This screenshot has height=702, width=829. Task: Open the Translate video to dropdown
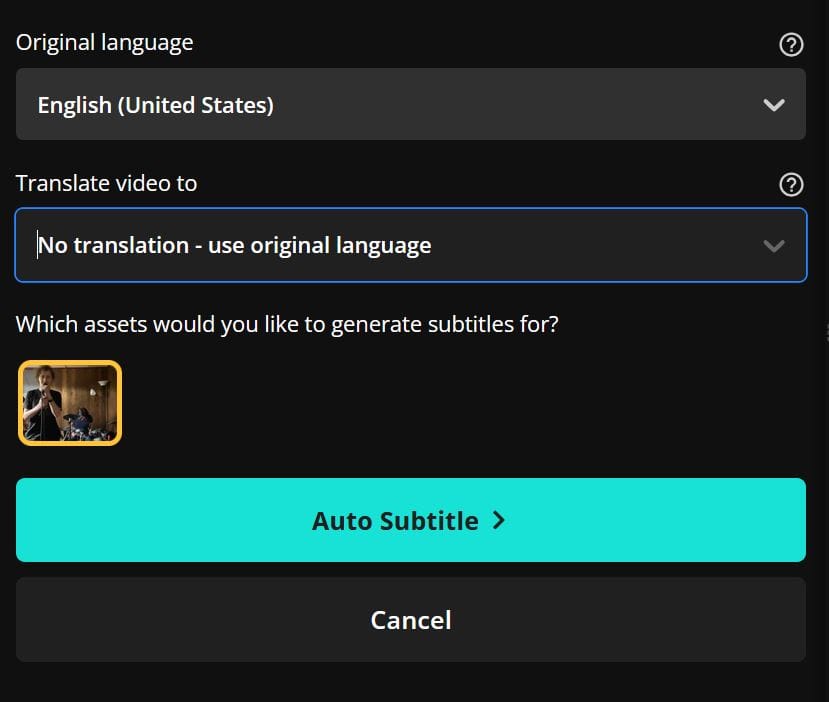(410, 245)
